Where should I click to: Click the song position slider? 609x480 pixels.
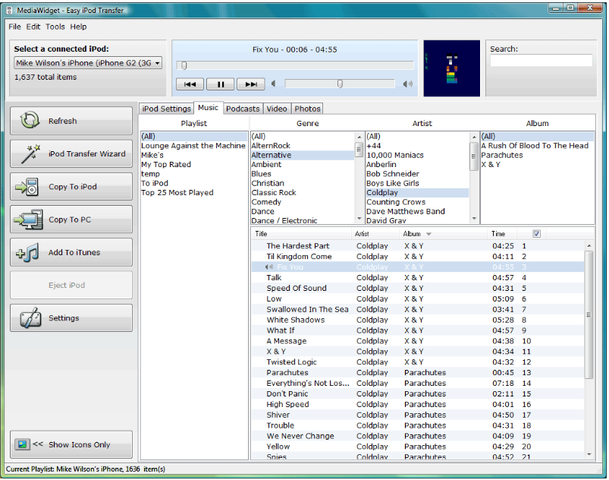pos(295,66)
